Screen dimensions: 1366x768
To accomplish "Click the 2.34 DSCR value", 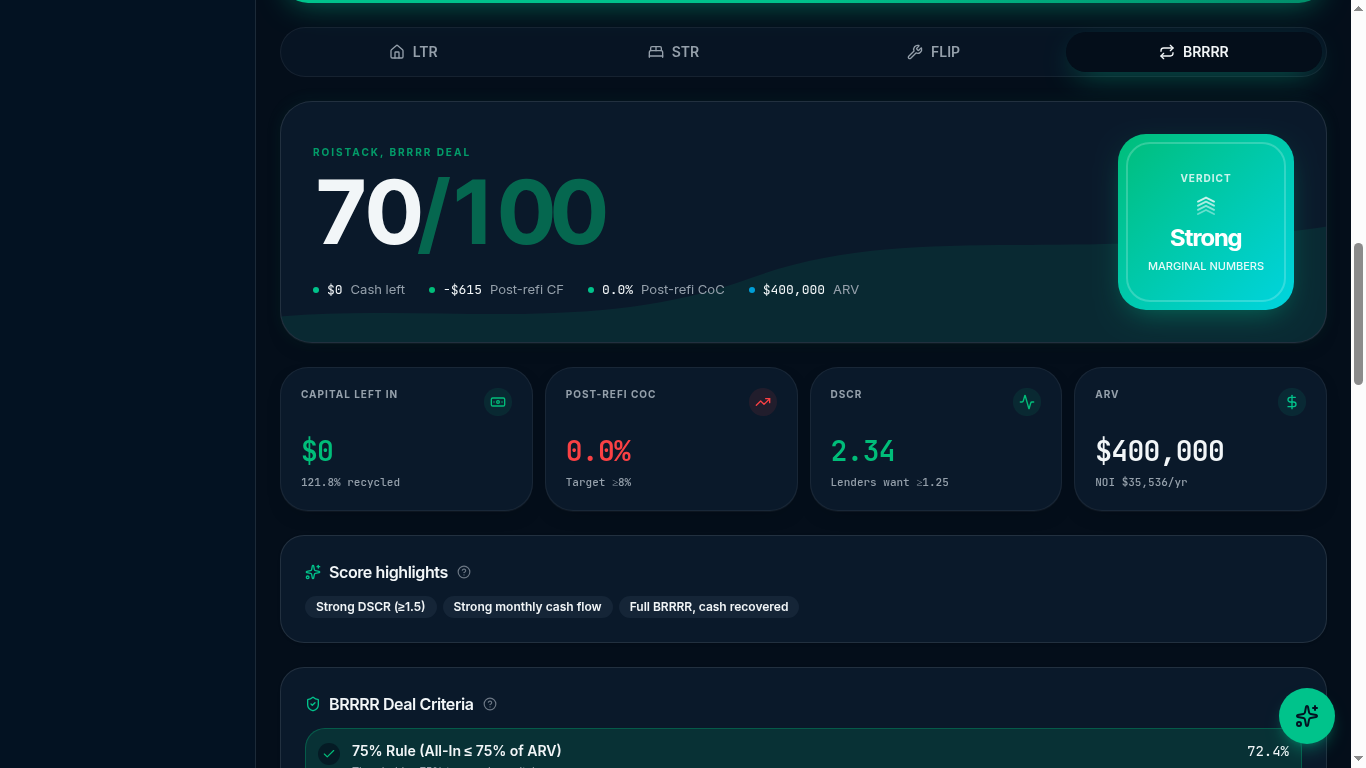I will pos(863,451).
